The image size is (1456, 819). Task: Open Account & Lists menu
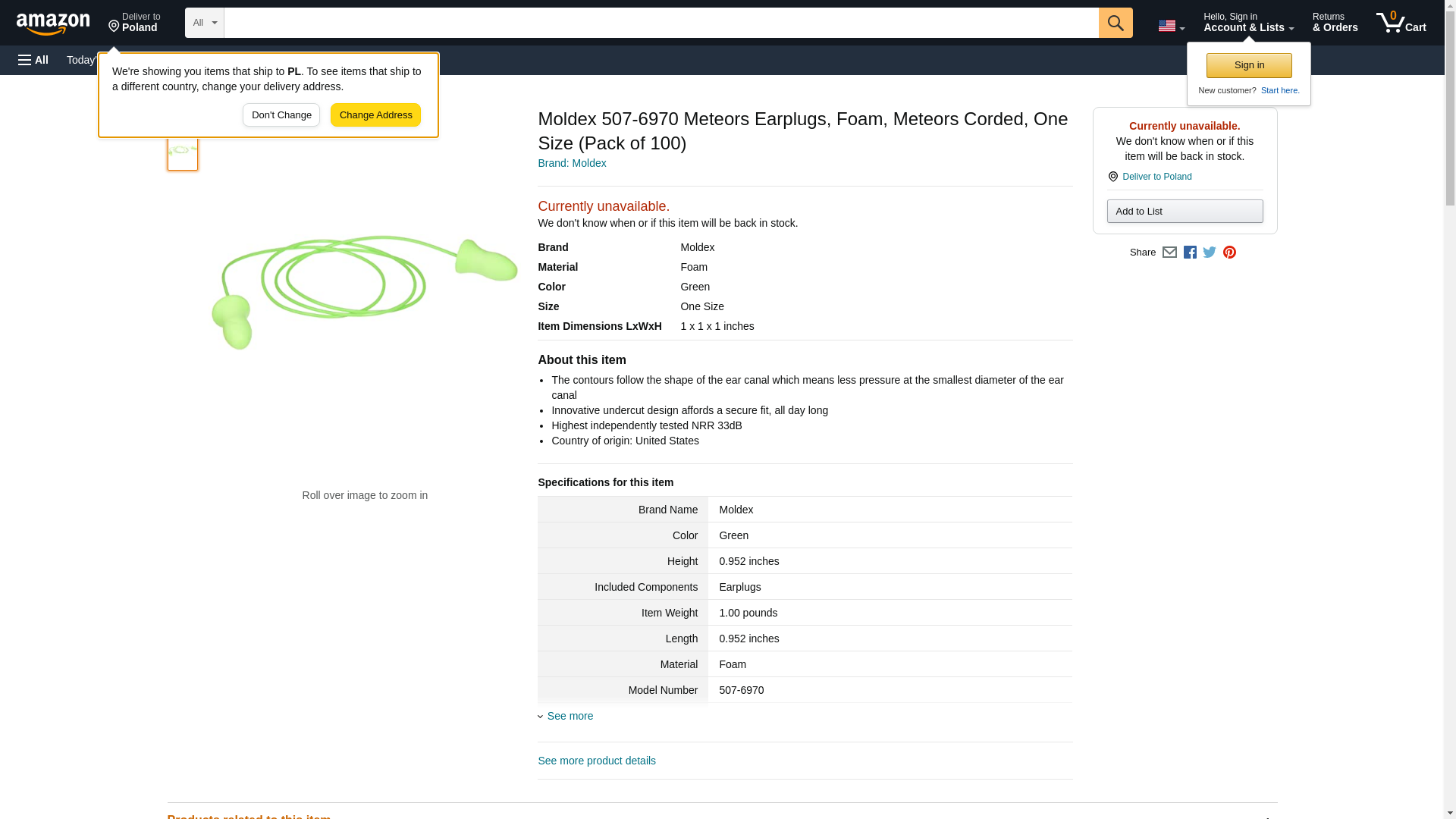[1248, 23]
